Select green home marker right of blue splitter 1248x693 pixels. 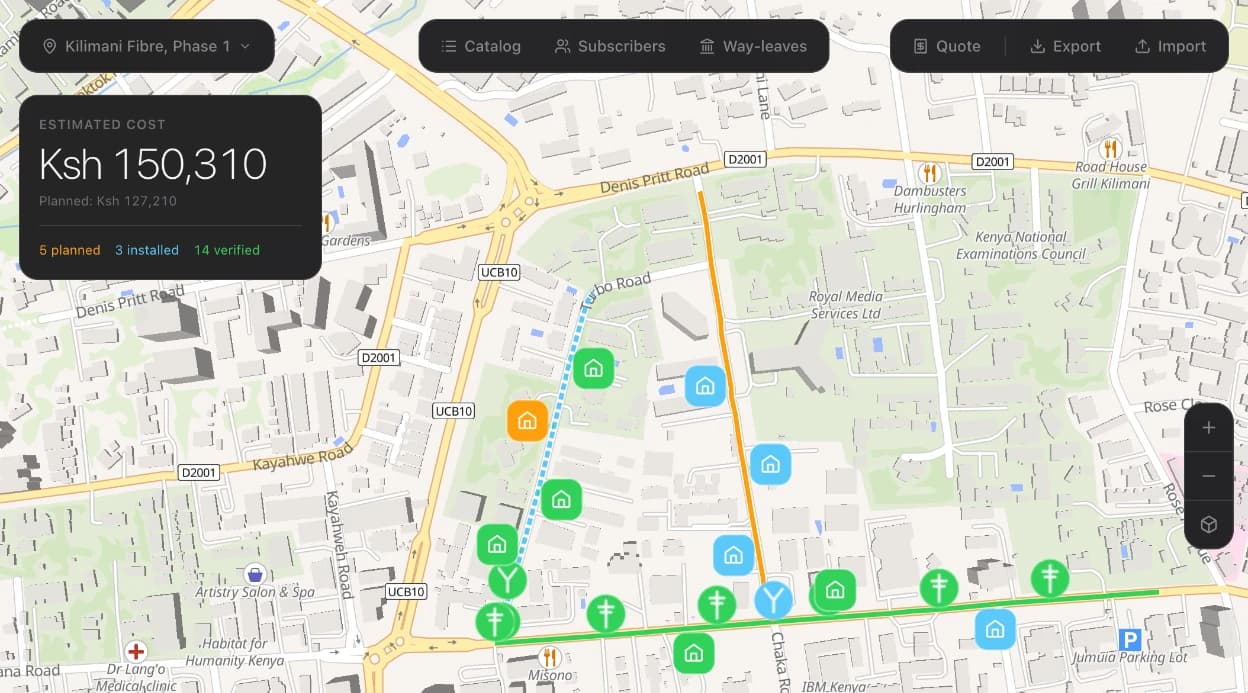(x=835, y=590)
